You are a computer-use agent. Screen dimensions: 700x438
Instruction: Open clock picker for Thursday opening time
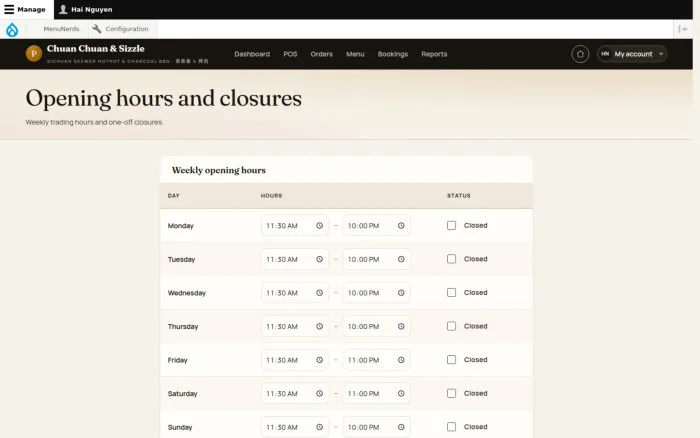(x=320, y=326)
